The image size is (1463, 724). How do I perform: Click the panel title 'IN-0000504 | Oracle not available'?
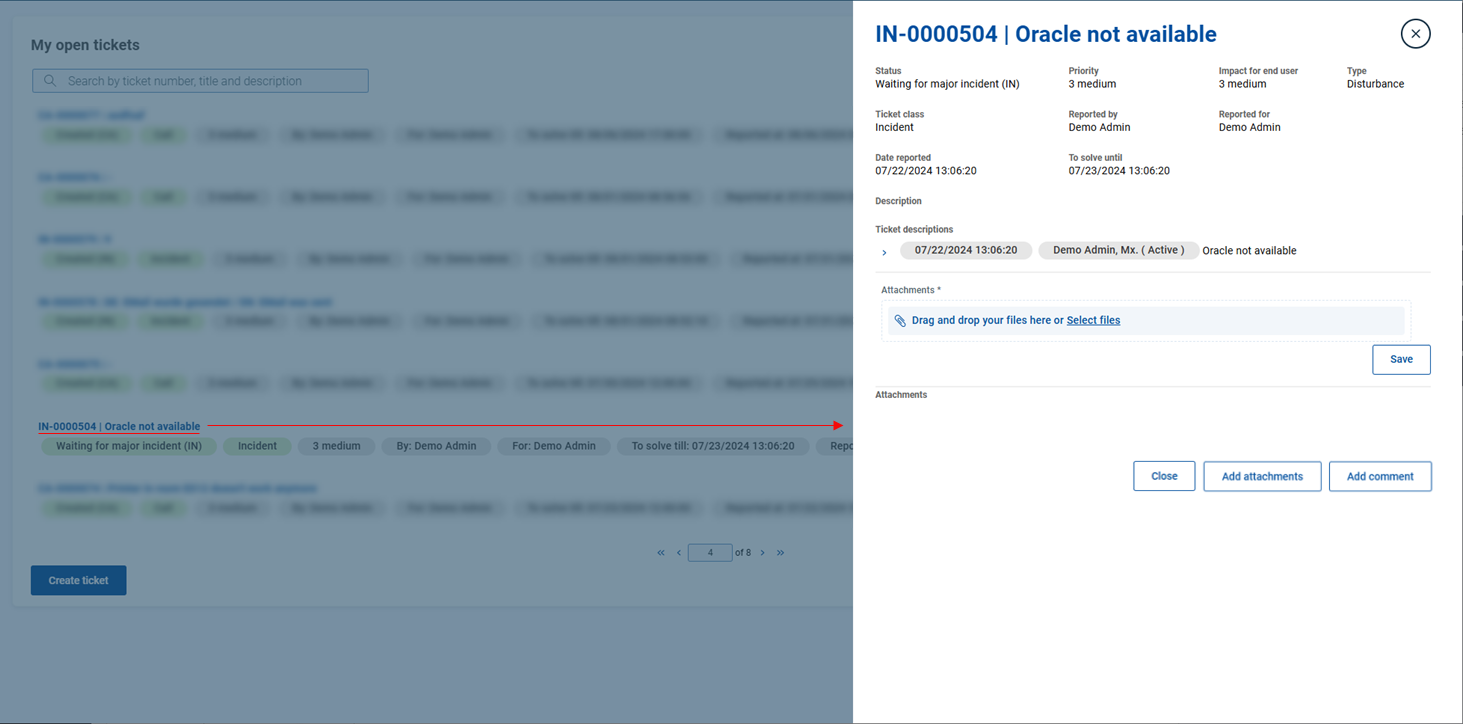(x=1046, y=34)
